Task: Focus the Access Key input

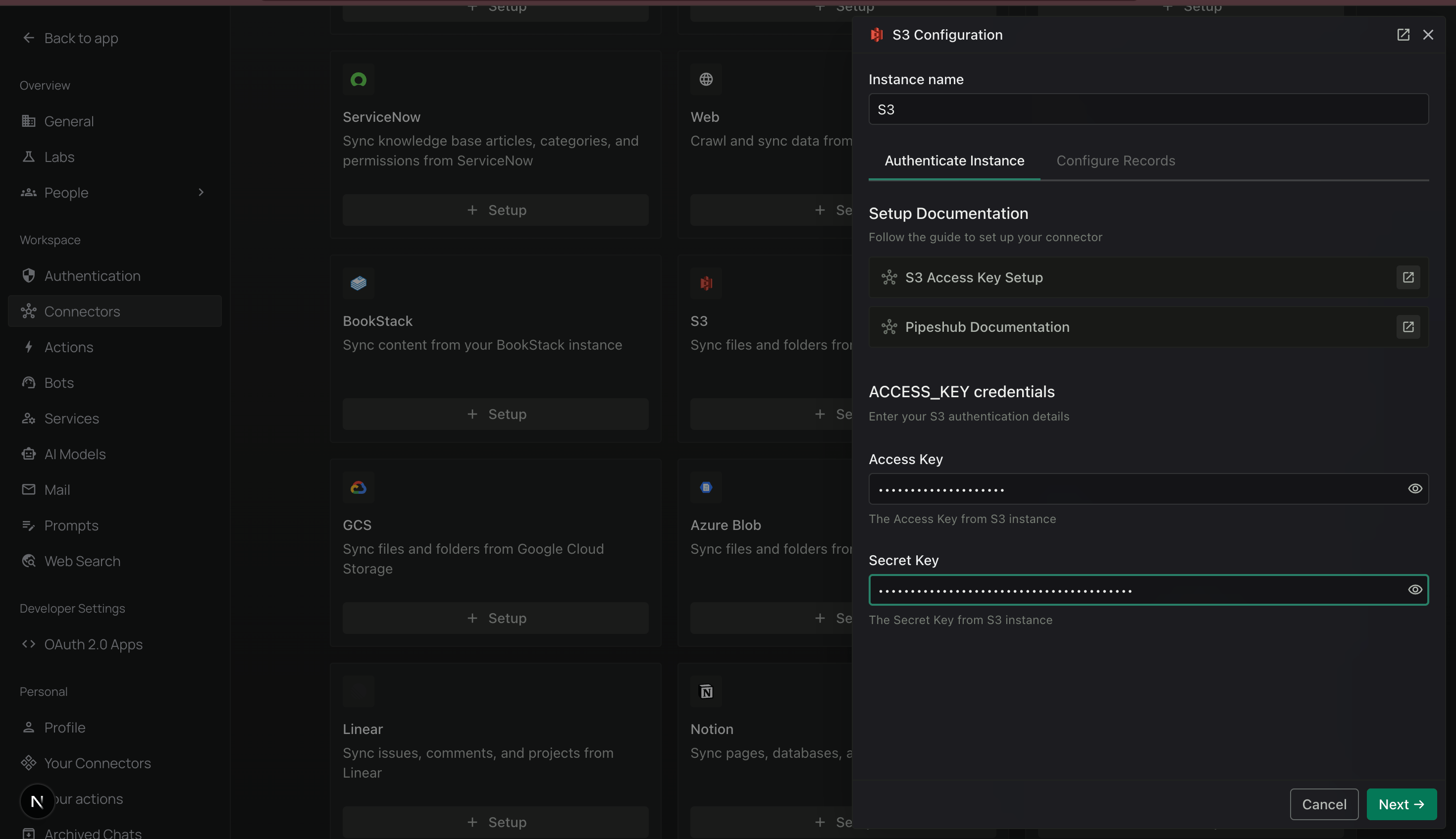Action: 1148,489
